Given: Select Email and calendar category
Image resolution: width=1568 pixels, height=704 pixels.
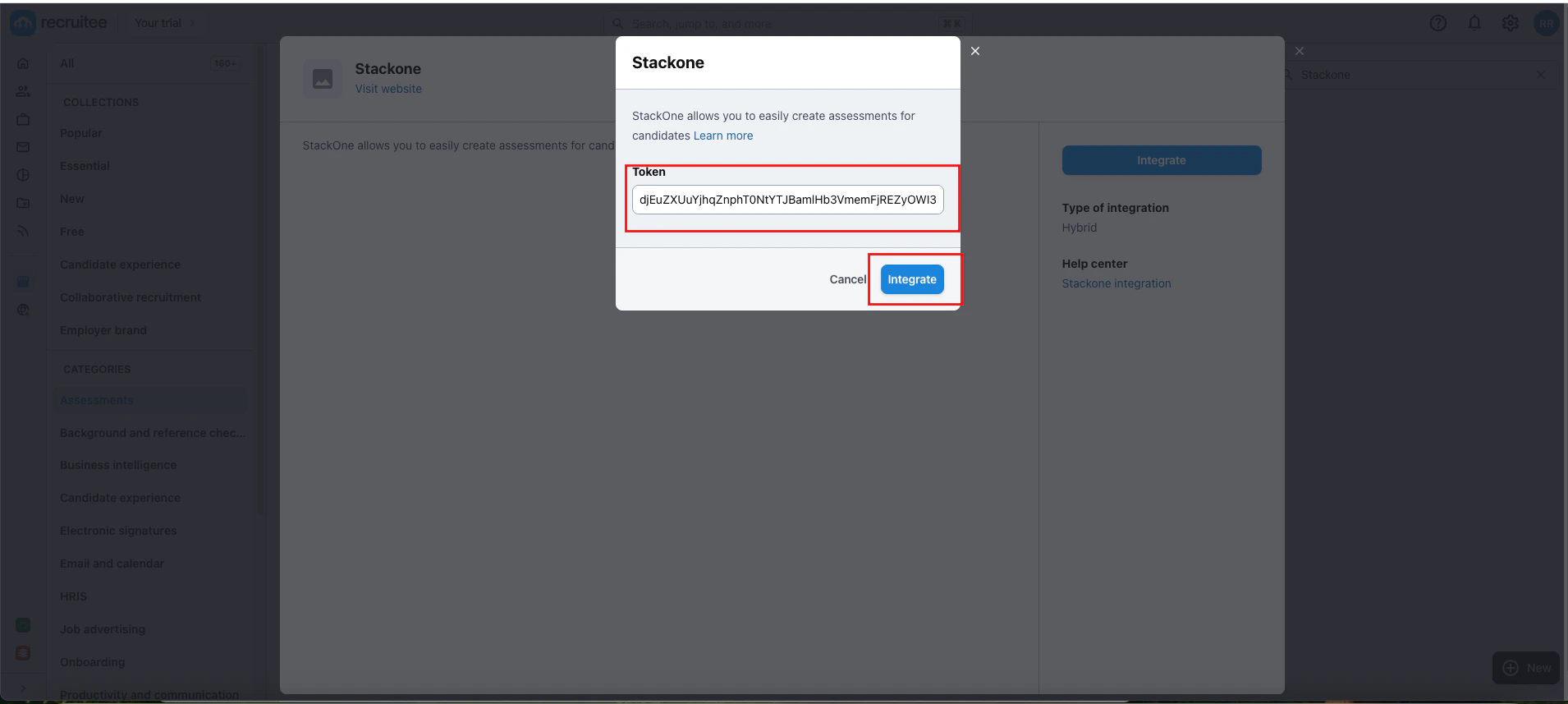Looking at the screenshot, I should click(x=112, y=564).
